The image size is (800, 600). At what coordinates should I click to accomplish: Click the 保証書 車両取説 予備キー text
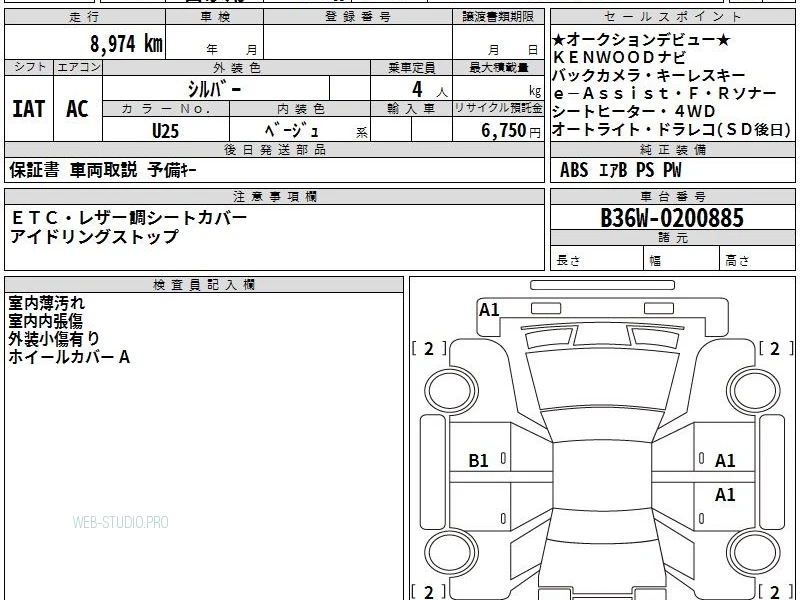coord(103,170)
